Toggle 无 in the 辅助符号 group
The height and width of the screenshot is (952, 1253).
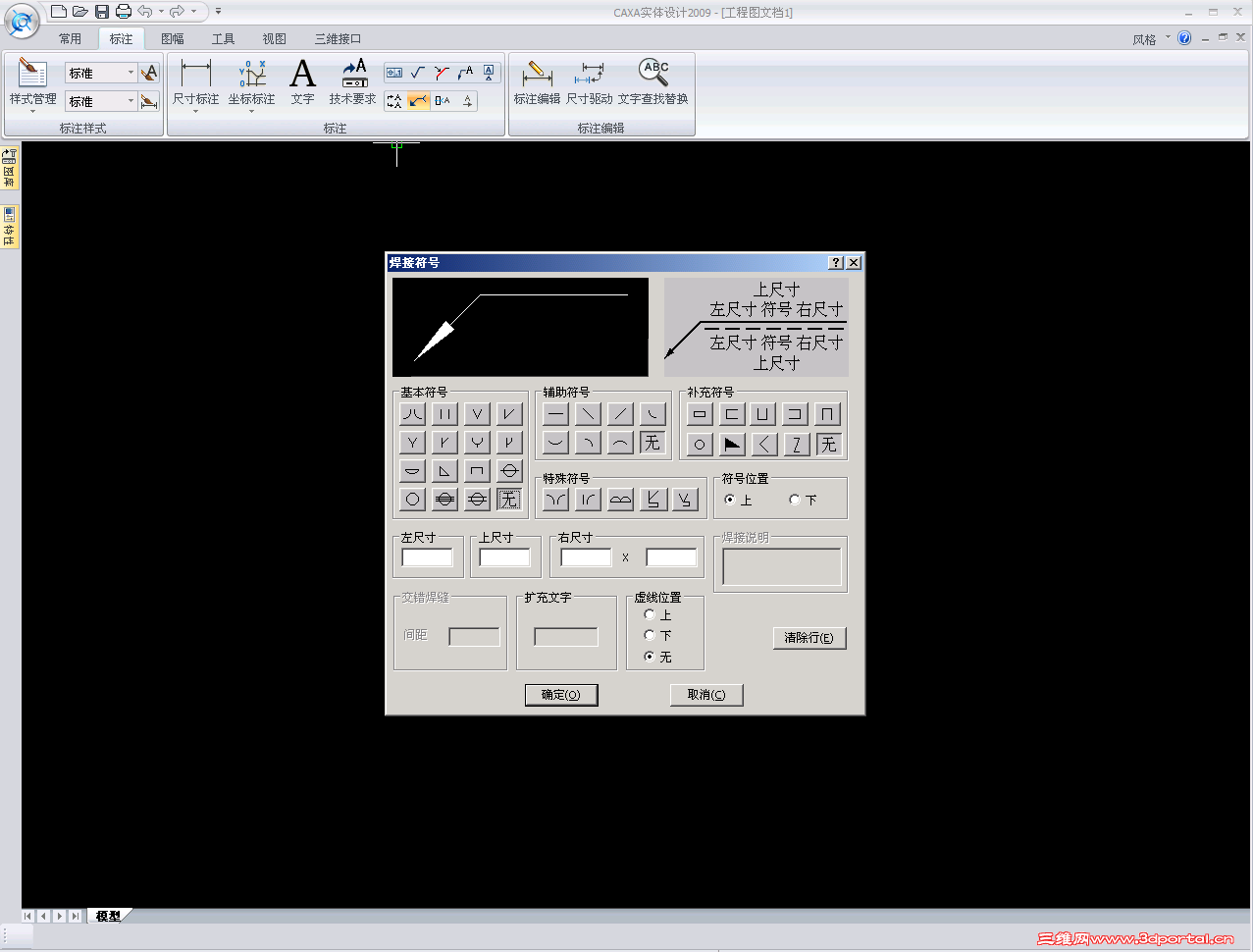[652, 443]
